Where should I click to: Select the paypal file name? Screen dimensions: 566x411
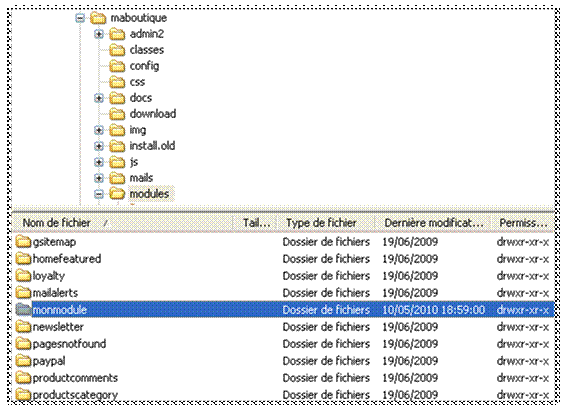tap(49, 361)
